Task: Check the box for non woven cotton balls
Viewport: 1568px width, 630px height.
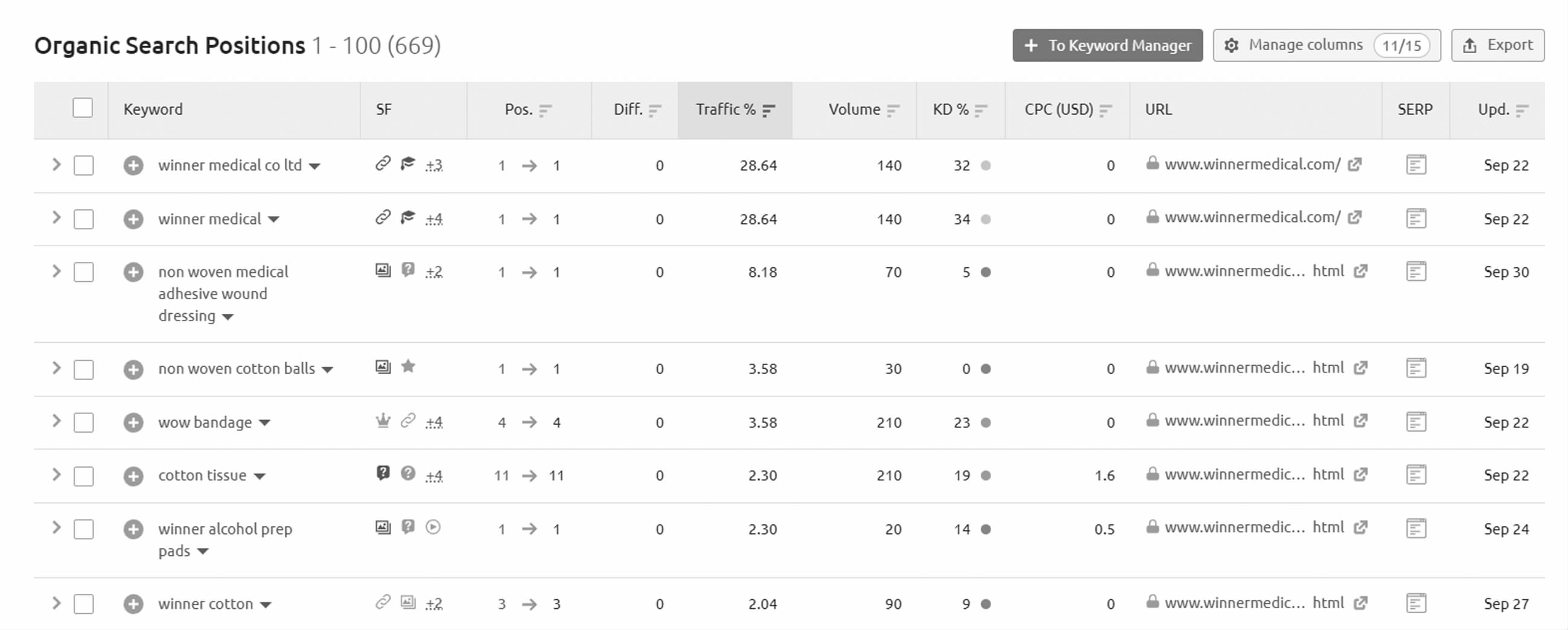Action: click(83, 369)
